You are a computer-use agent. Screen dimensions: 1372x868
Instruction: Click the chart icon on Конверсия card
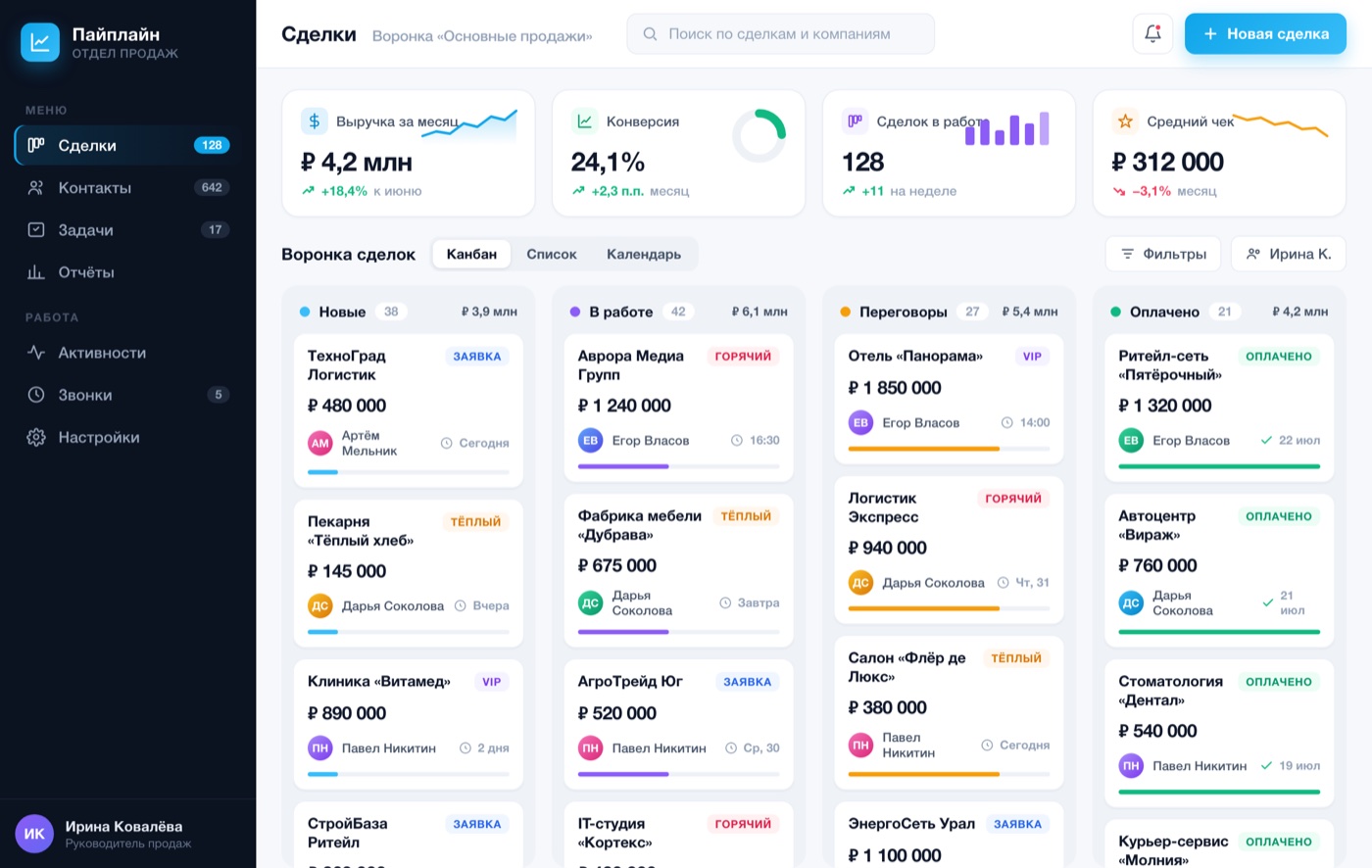pyautogui.click(x=584, y=121)
